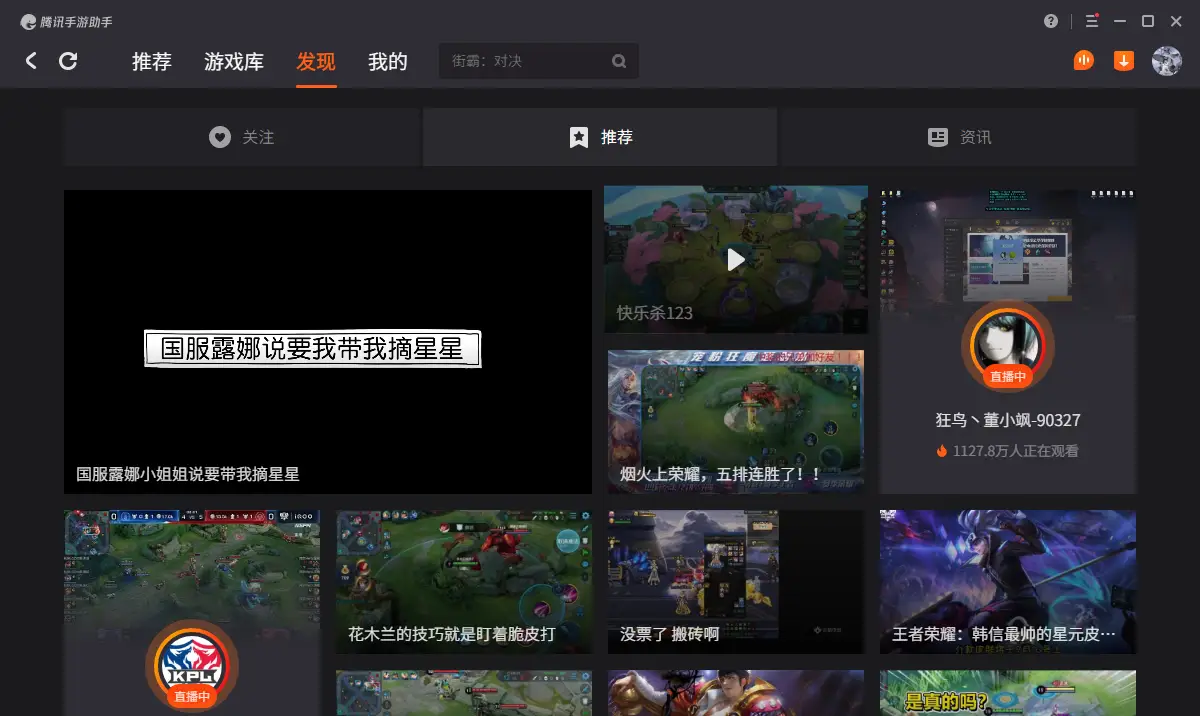Open the hamburger menu in title bar

pyautogui.click(x=1092, y=21)
